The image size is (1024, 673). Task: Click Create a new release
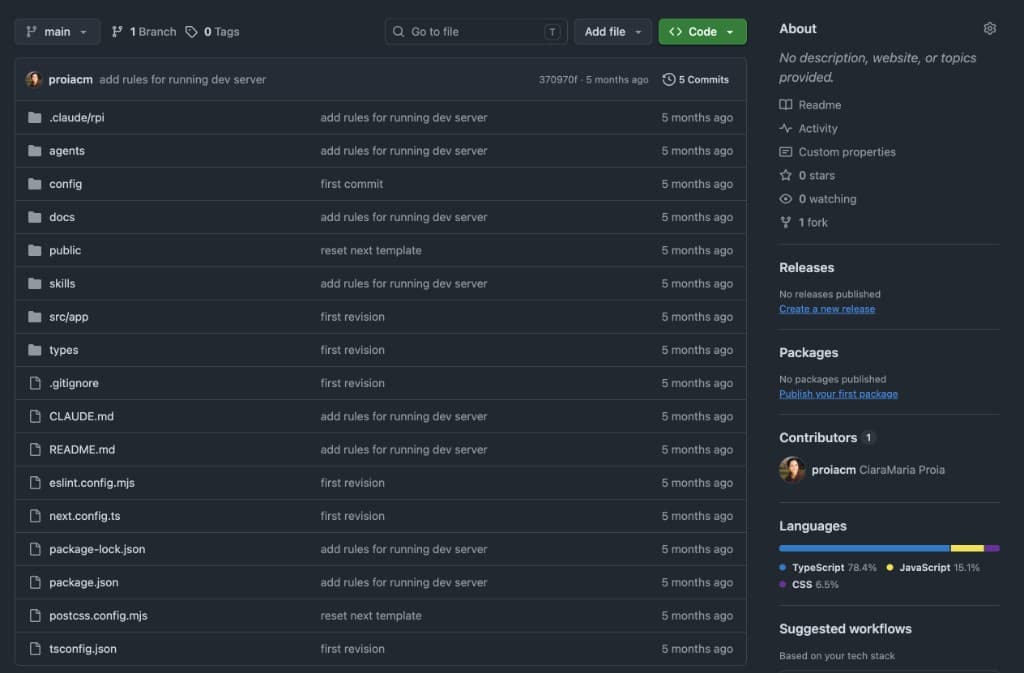(827, 309)
